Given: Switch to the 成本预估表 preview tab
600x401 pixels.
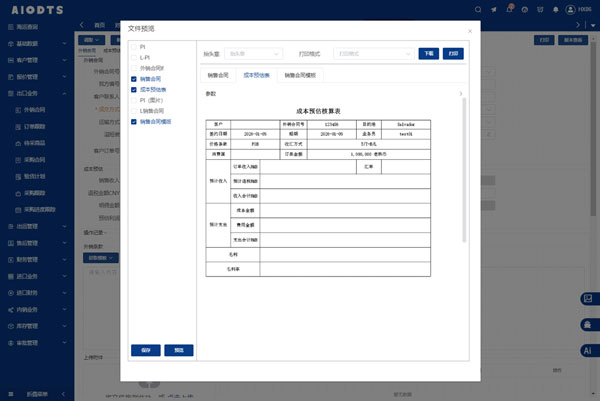Looking at the screenshot, I should tap(256, 75).
